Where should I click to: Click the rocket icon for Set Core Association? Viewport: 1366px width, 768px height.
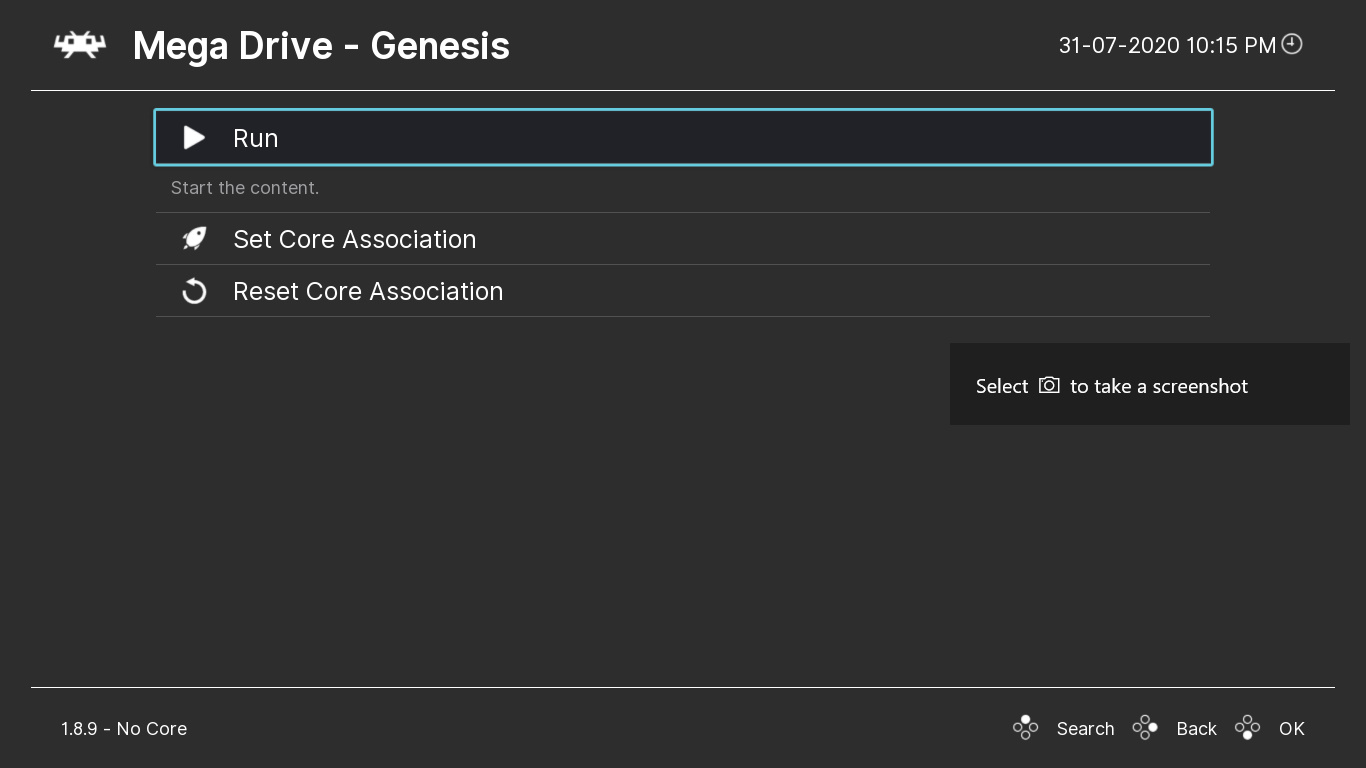pyautogui.click(x=193, y=239)
